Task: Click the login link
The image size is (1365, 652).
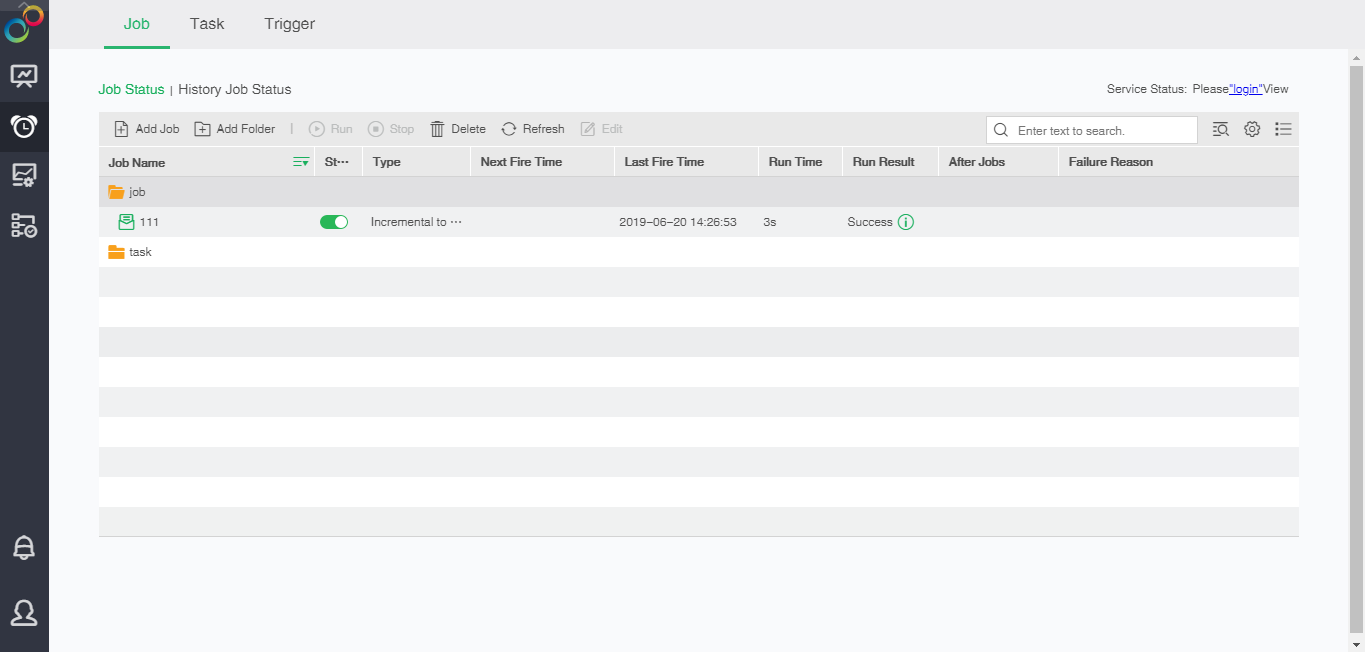Action: pyautogui.click(x=1246, y=89)
